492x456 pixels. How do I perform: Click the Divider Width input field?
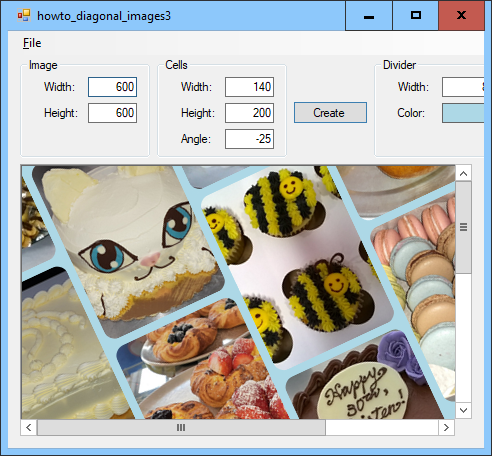pyautogui.click(x=463, y=87)
